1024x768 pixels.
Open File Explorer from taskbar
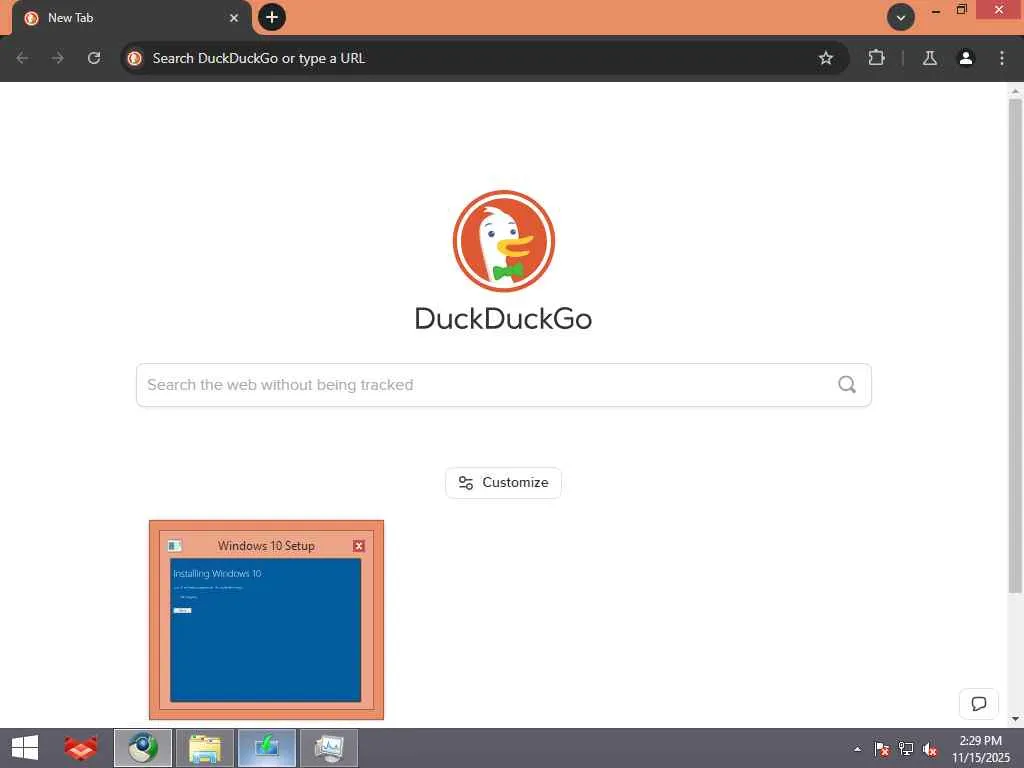click(x=205, y=748)
